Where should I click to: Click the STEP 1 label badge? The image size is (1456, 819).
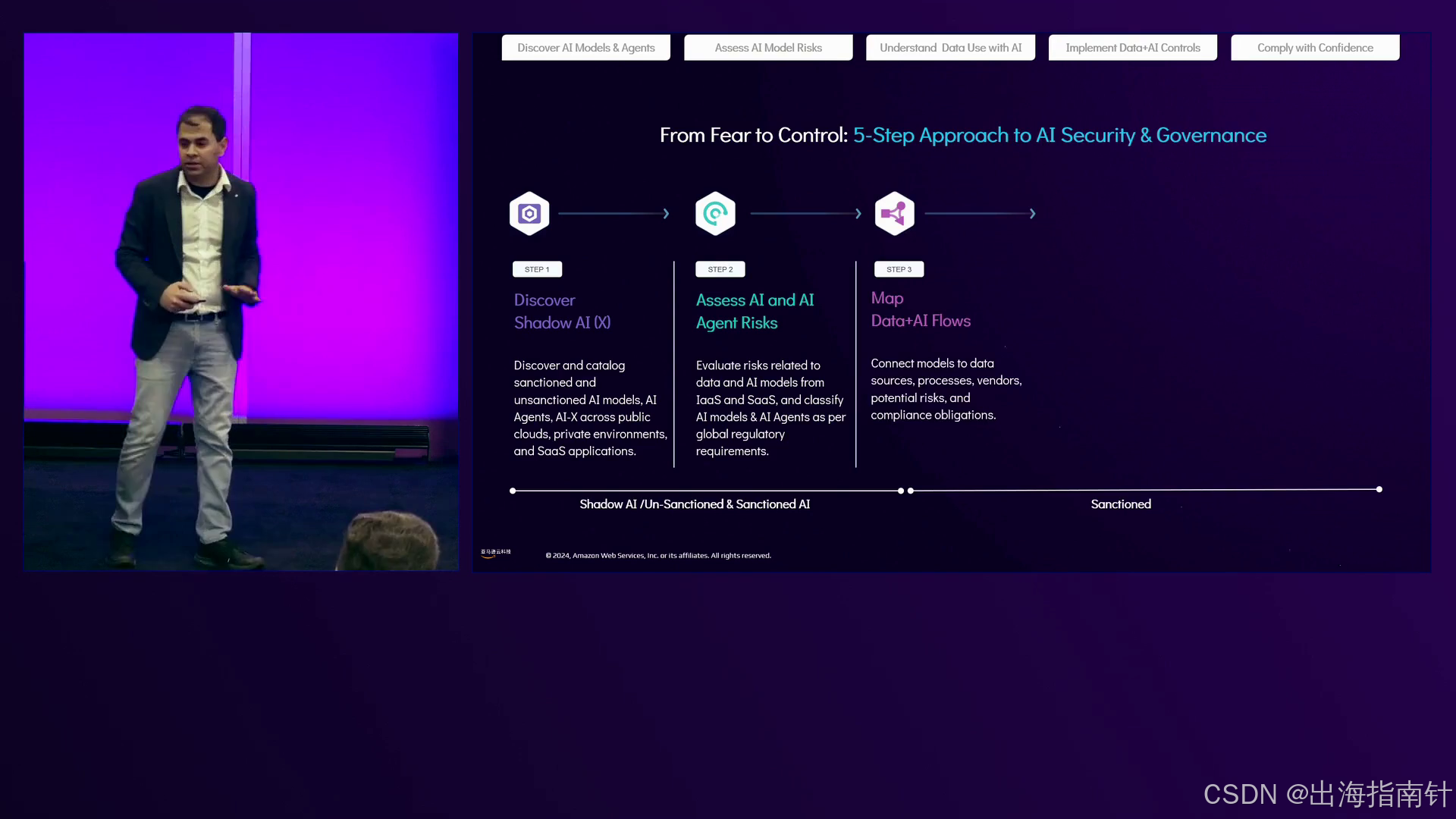[x=537, y=269]
